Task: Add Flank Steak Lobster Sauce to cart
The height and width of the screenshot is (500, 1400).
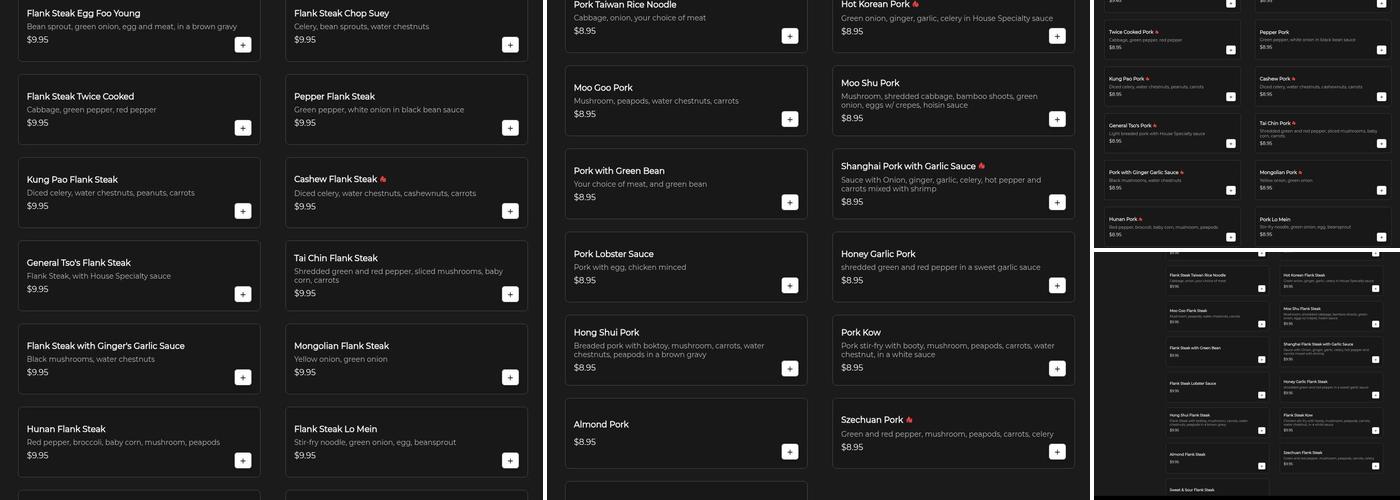Action: tap(1262, 395)
